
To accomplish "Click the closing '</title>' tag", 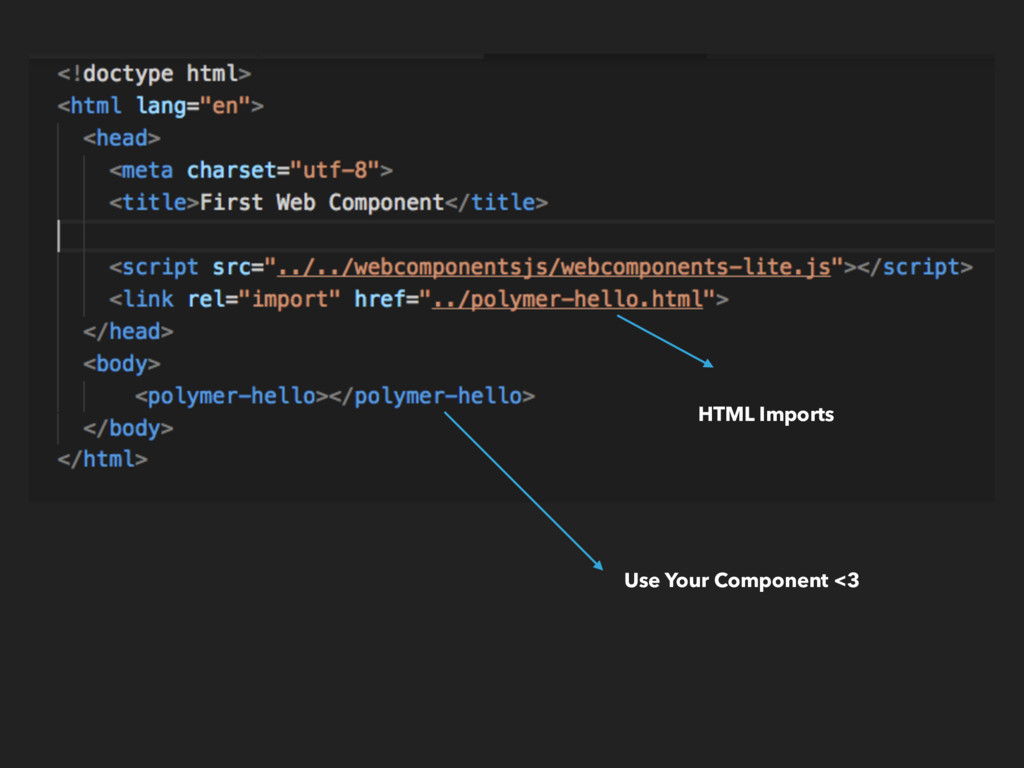I will tap(496, 202).
